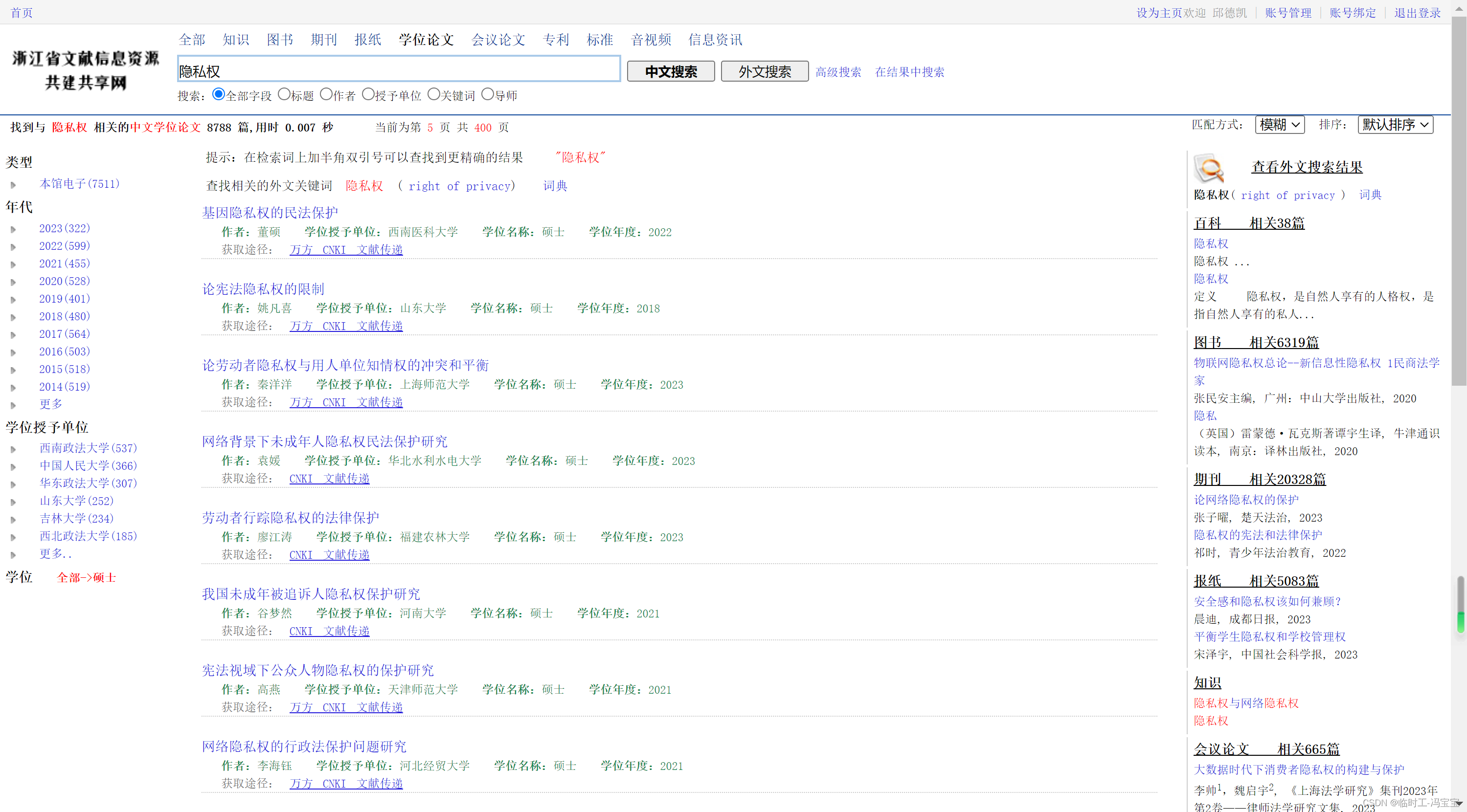Open the 匹配方式 模糊 dropdown
The height and width of the screenshot is (812, 1467).
[1279, 125]
